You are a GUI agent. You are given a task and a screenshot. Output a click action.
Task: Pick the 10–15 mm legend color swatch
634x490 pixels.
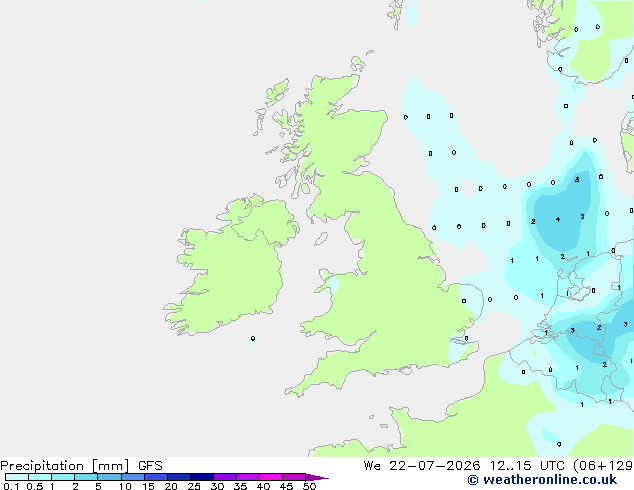coord(133,477)
